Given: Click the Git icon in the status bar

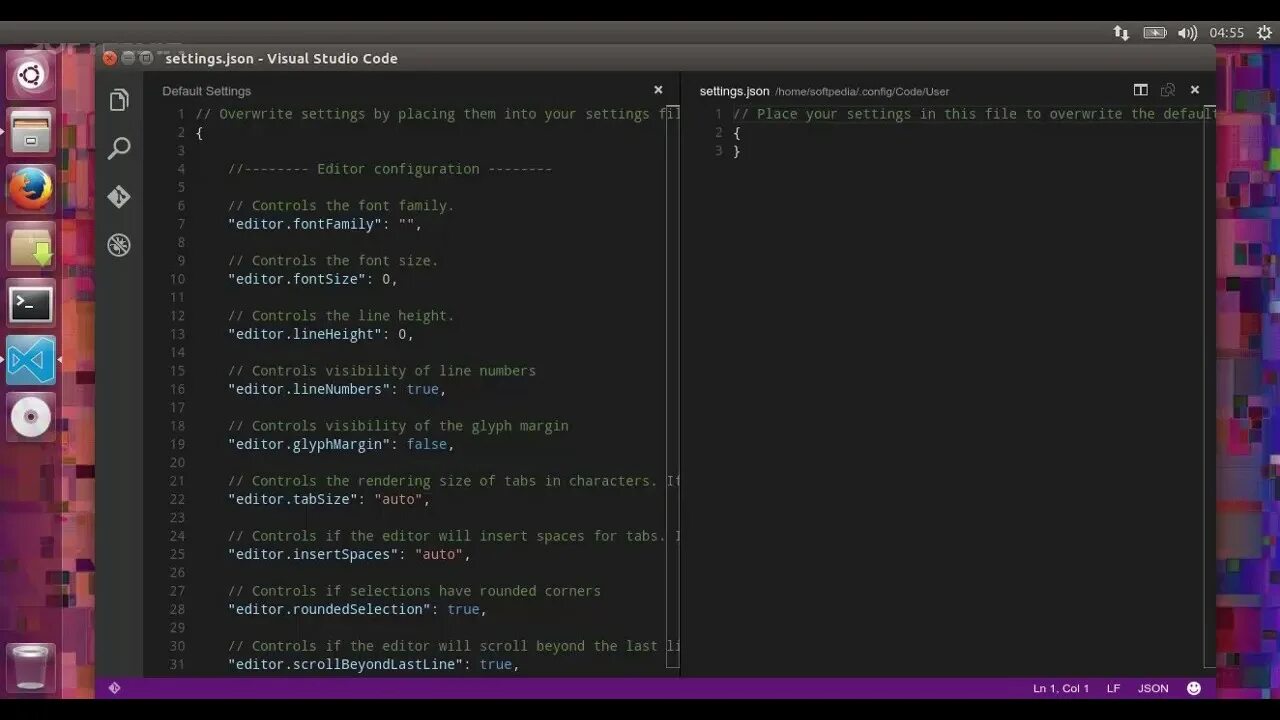Looking at the screenshot, I should [114, 688].
